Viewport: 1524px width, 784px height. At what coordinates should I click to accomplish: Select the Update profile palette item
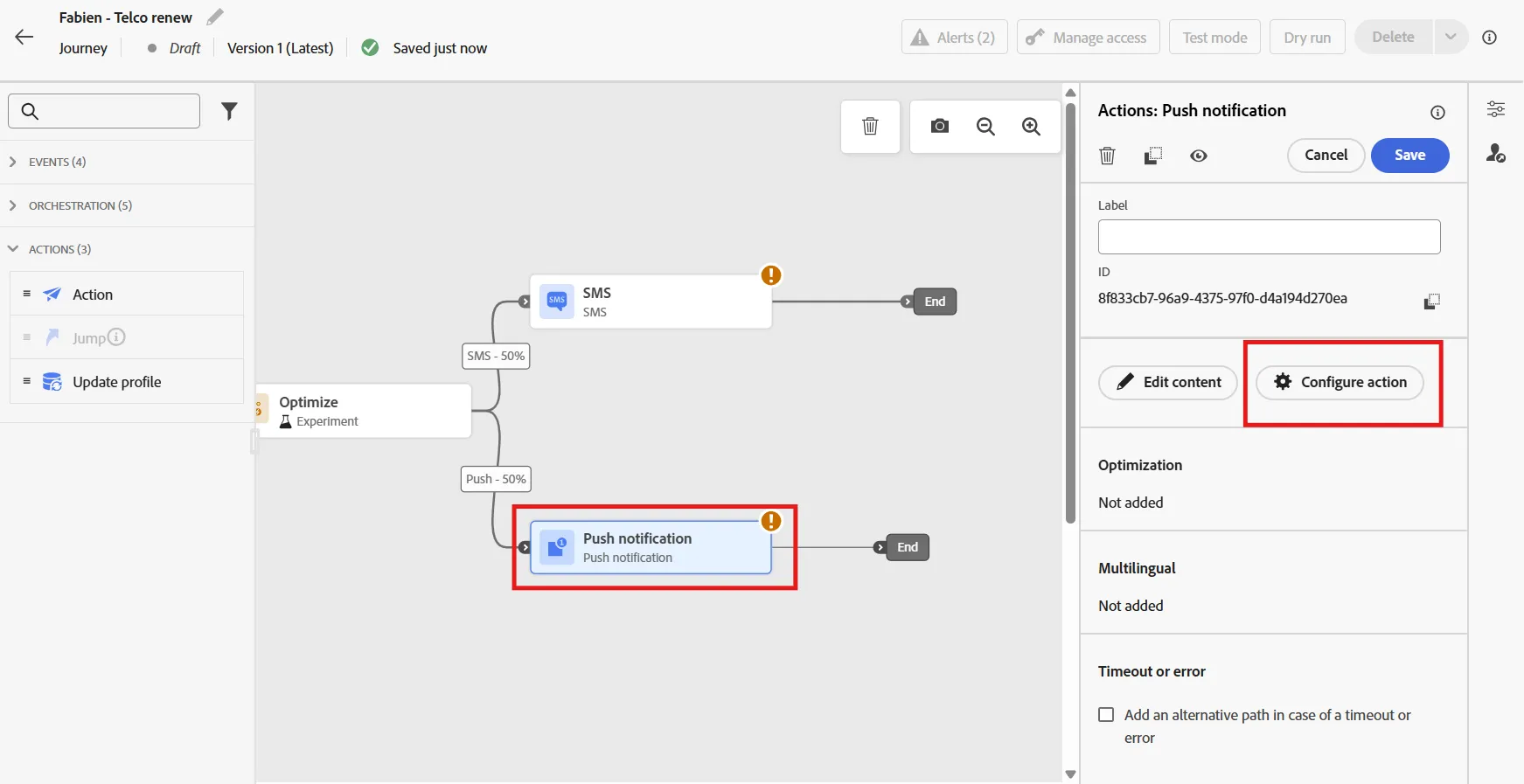pos(127,381)
